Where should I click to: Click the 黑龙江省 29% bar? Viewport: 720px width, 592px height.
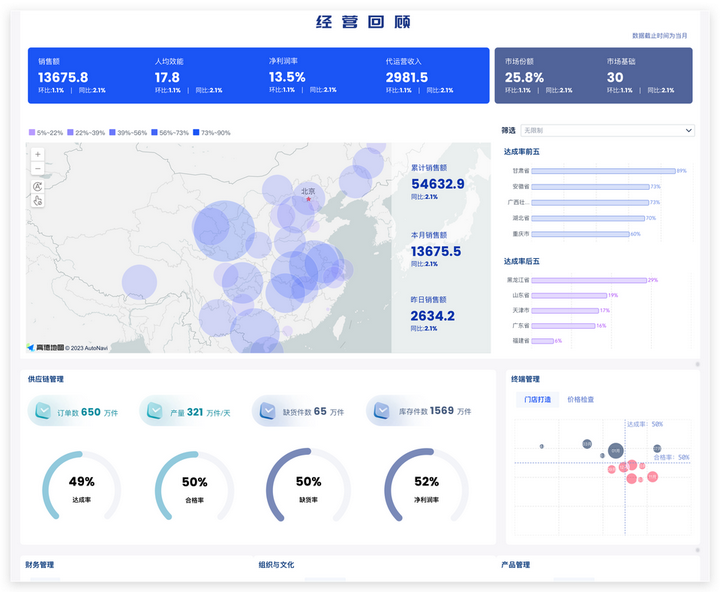click(589, 280)
